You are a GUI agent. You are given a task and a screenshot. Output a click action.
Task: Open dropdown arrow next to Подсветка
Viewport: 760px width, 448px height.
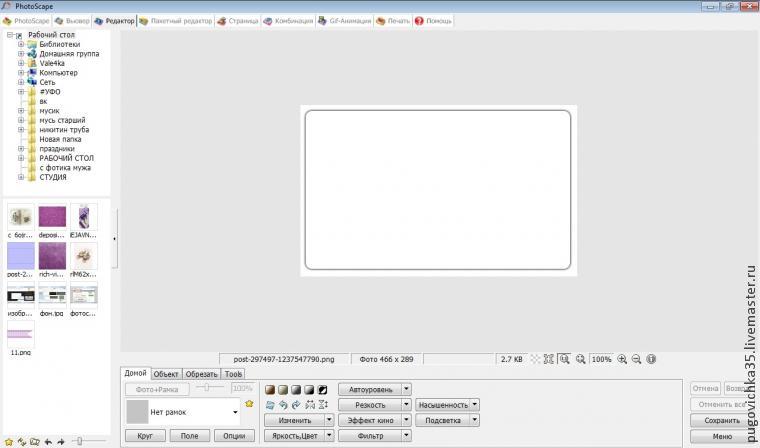click(x=475, y=420)
